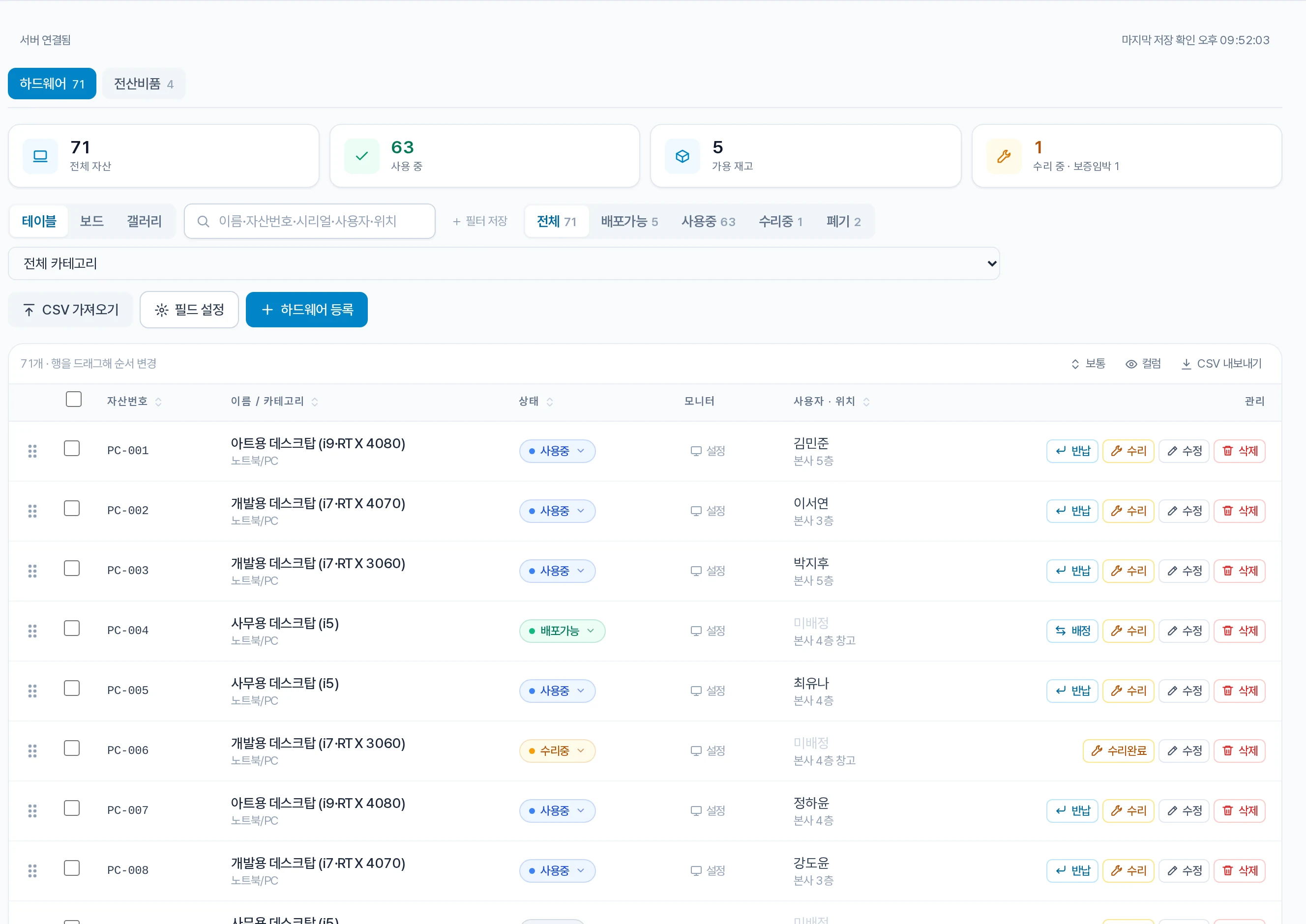The height and width of the screenshot is (924, 1306).
Task: Click trash delete icon for PC-005
Action: tap(1227, 691)
